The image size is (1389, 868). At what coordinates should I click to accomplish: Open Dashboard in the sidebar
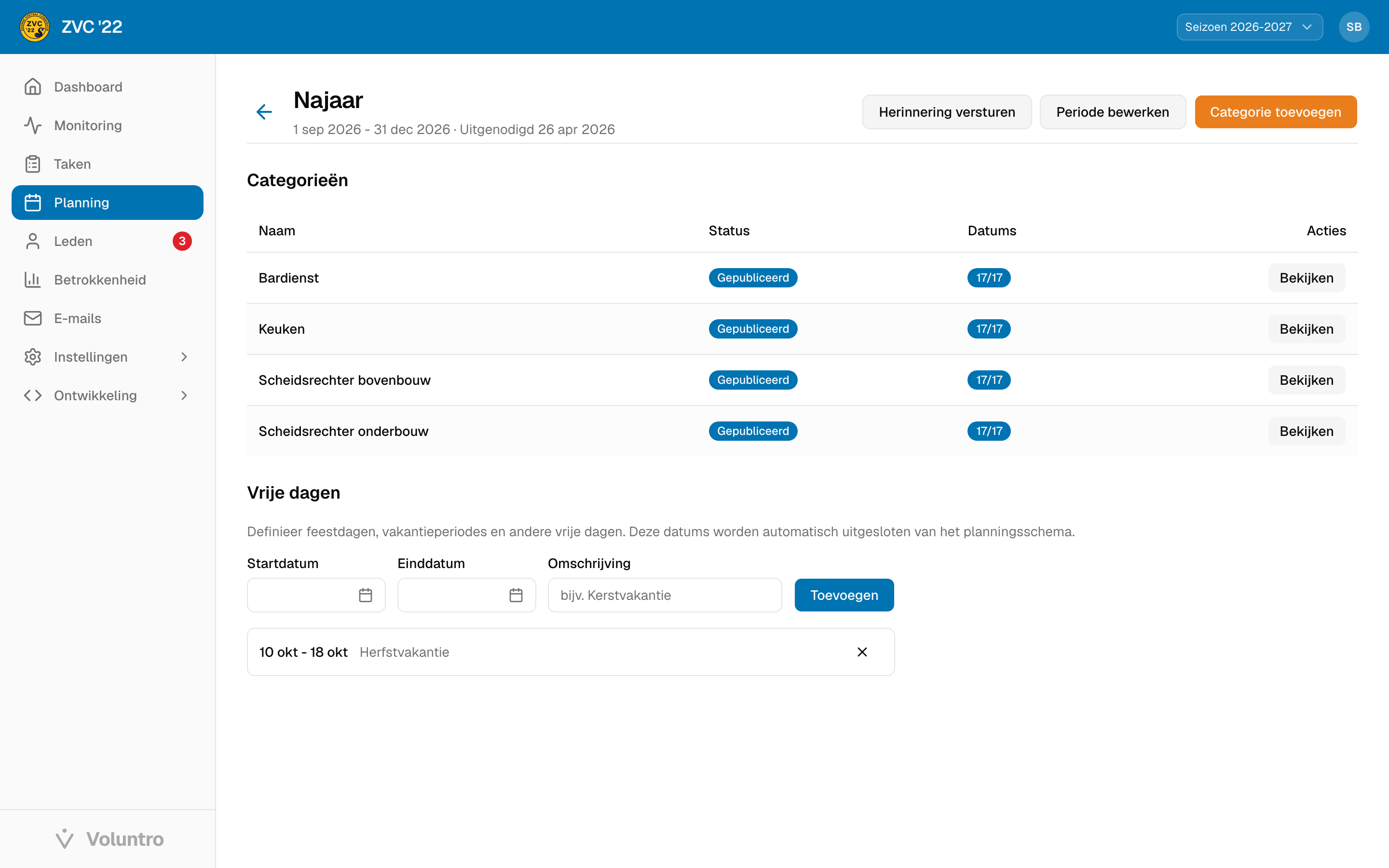point(108,87)
